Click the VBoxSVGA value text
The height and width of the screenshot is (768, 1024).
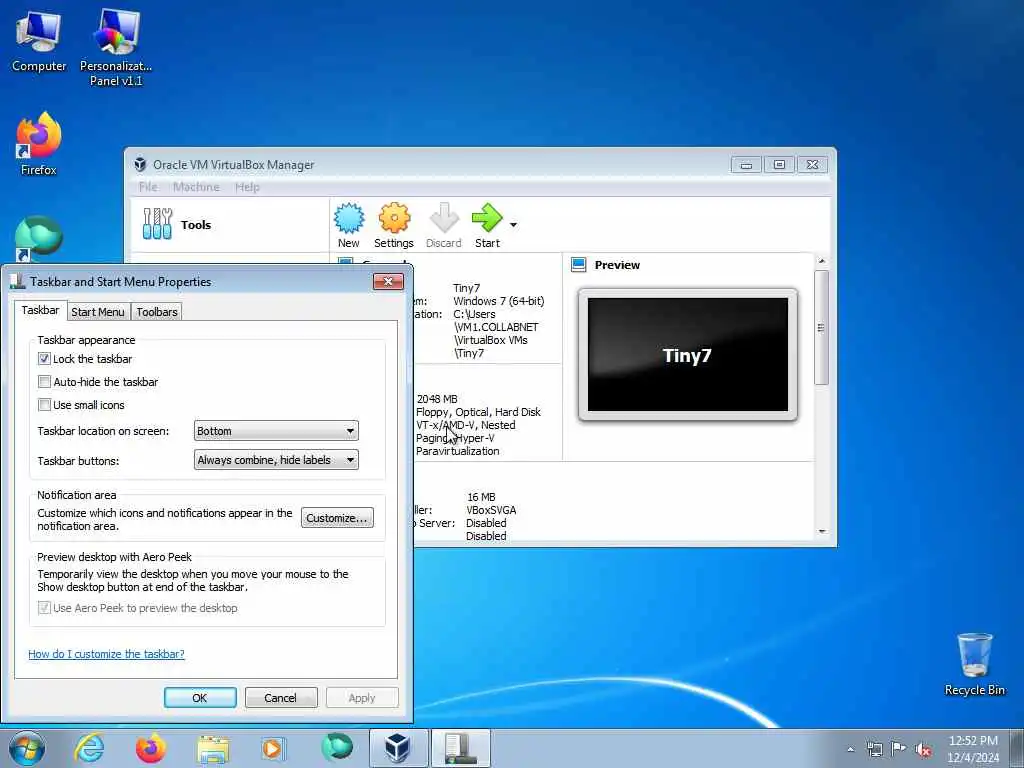(x=491, y=510)
